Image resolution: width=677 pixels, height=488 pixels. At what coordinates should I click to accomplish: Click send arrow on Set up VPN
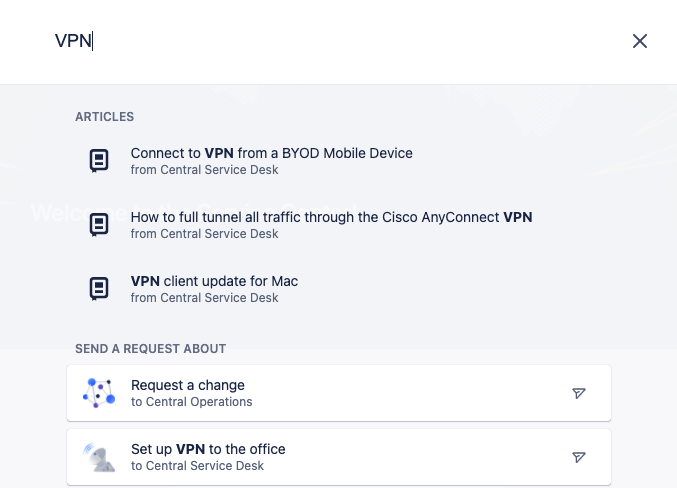point(579,457)
